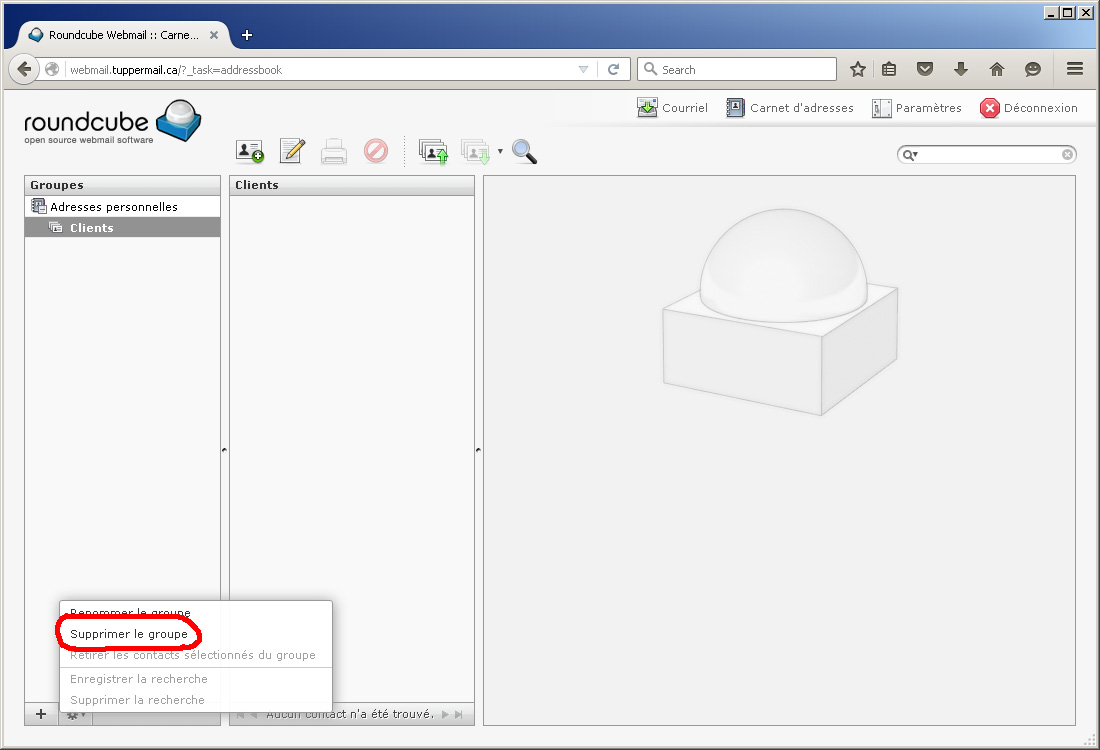Viewport: 1100px width, 750px height.
Task: Open Courriel mail view
Action: pyautogui.click(x=672, y=108)
